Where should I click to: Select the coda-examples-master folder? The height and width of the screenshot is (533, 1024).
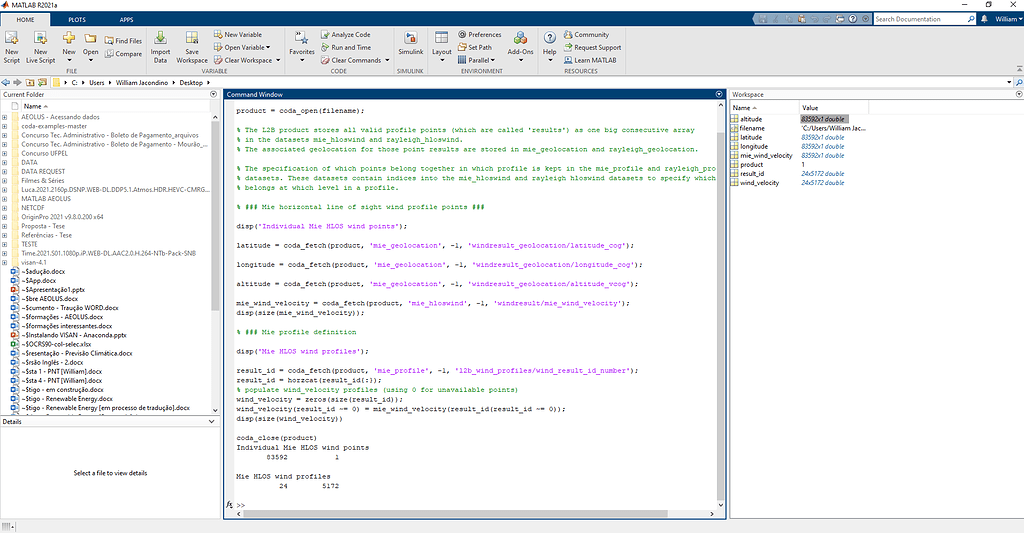[54, 126]
